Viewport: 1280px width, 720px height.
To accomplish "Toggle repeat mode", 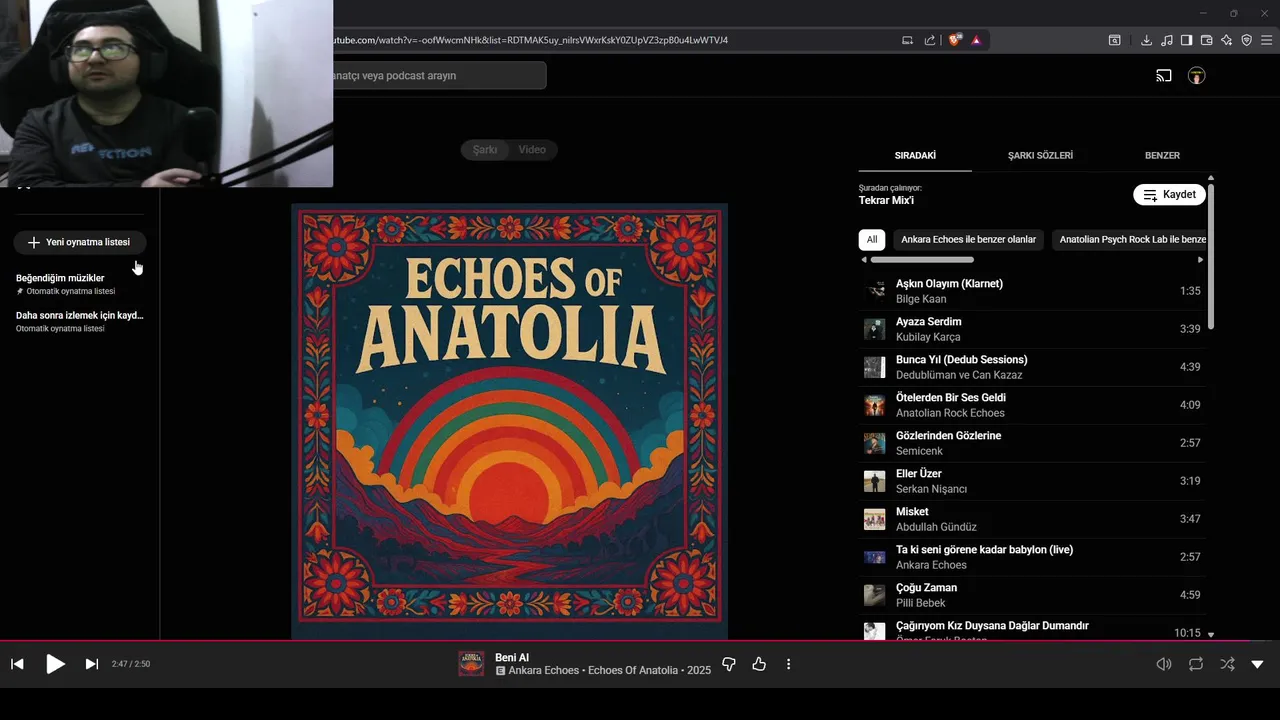I will 1196,664.
